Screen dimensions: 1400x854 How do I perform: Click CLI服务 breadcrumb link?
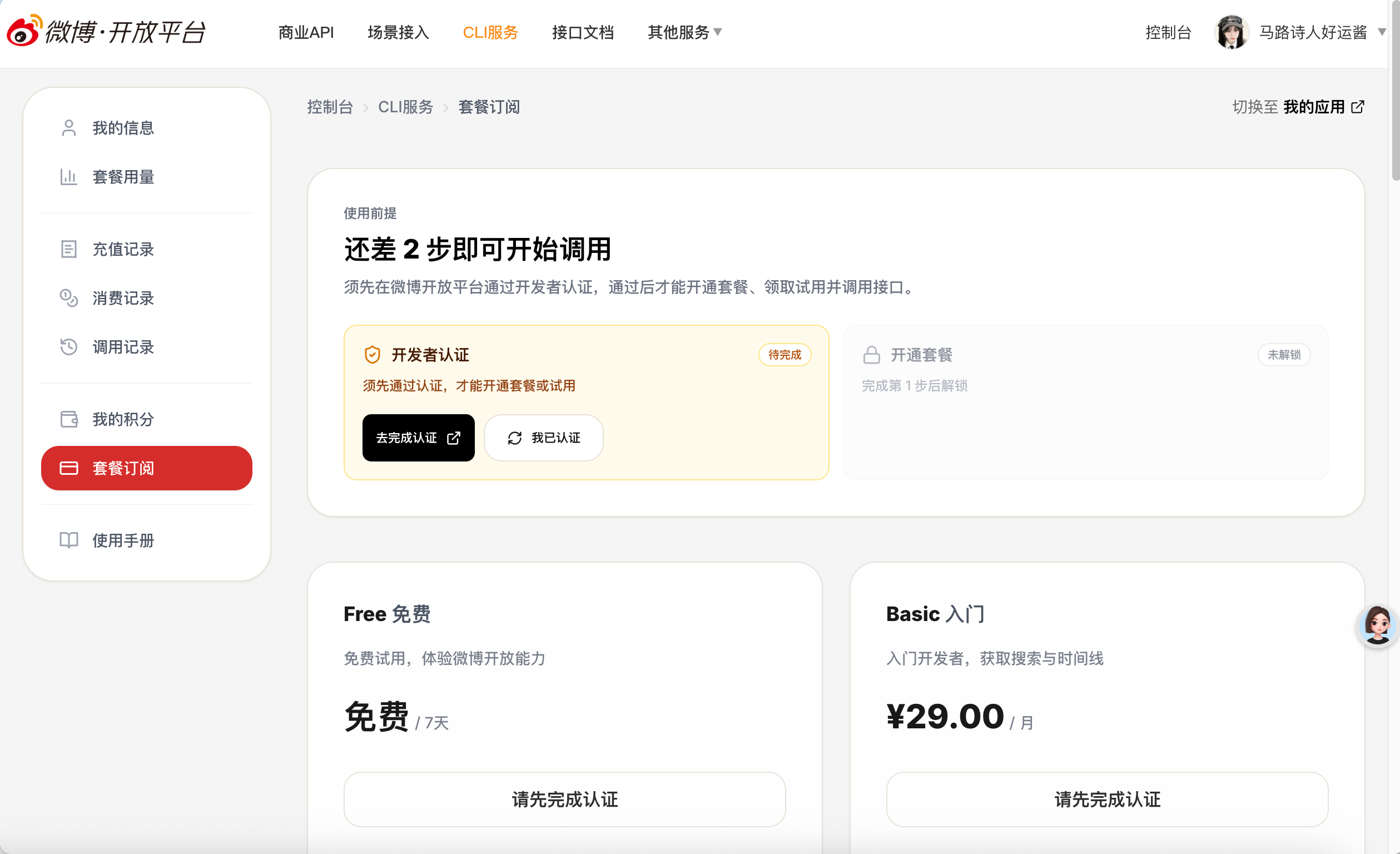pyautogui.click(x=406, y=107)
